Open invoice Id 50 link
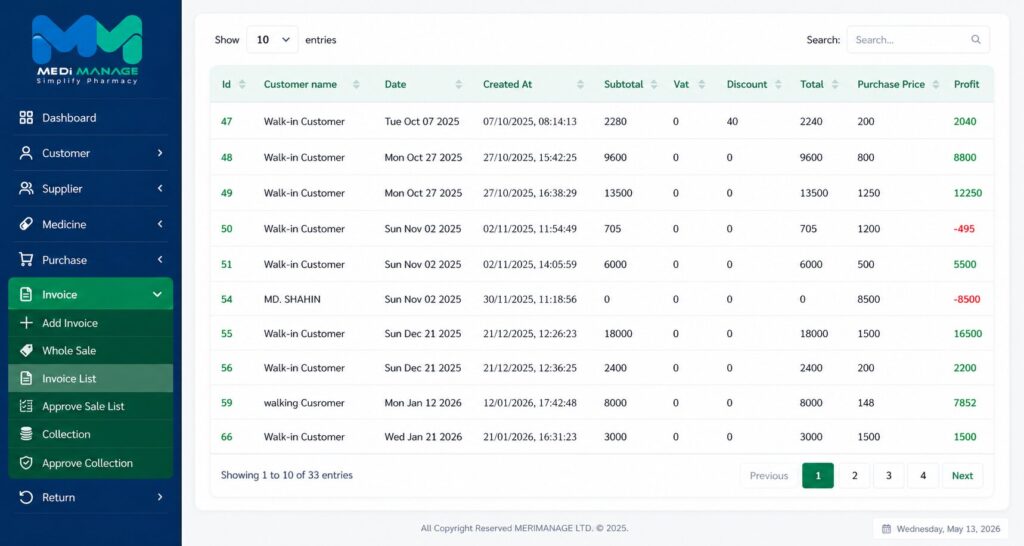 227,229
